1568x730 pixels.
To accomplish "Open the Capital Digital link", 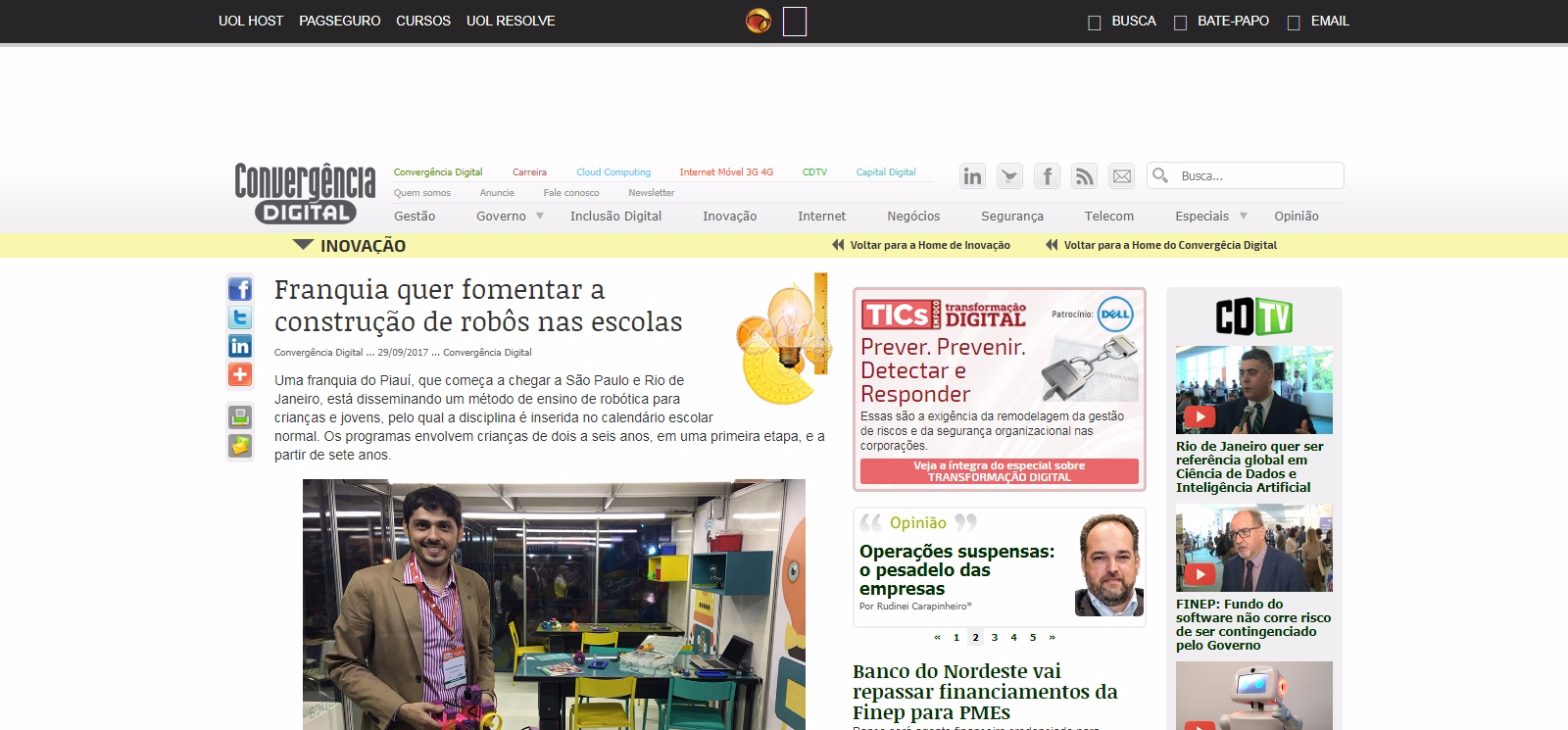I will 886,172.
